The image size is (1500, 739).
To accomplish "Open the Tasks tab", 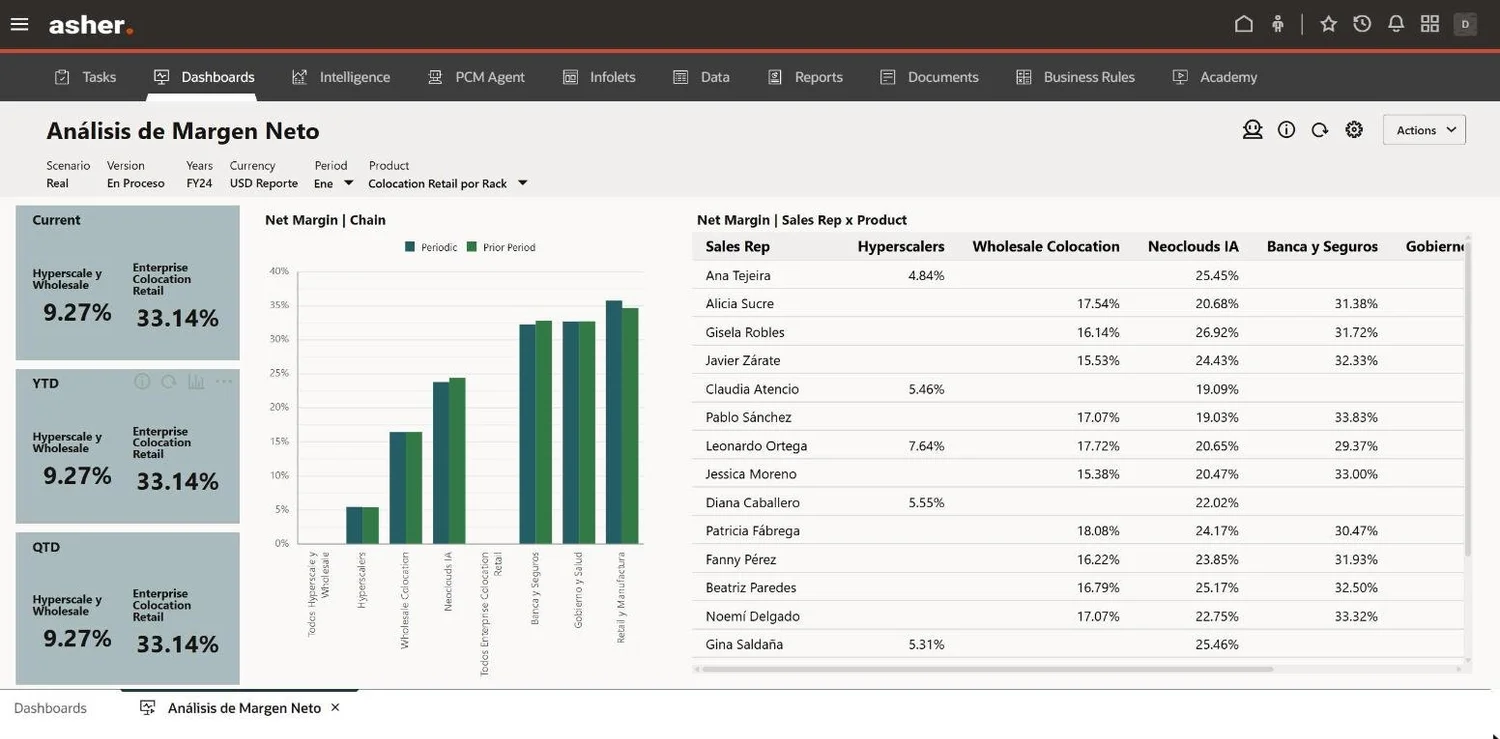I will click(x=85, y=77).
